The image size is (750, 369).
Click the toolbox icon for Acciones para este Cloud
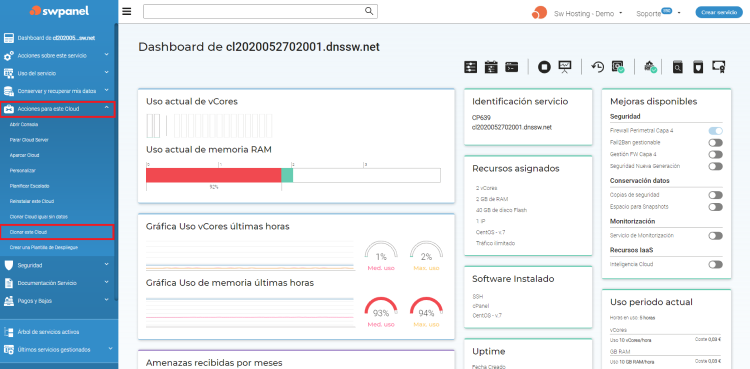click(9, 109)
